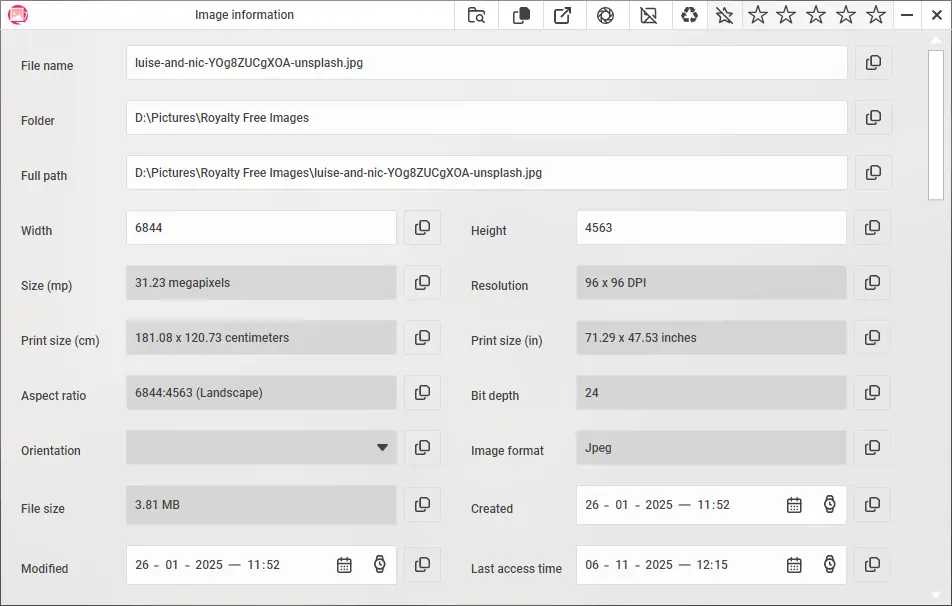Locate file in File Explorer
Image resolution: width=952 pixels, height=606 pixels.
coord(476,15)
